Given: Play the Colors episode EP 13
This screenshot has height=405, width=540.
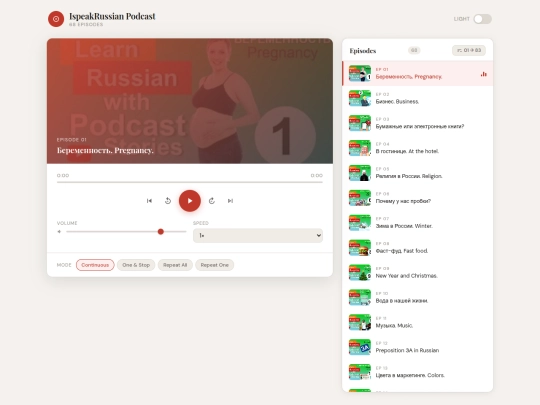Looking at the screenshot, I should point(417,372).
